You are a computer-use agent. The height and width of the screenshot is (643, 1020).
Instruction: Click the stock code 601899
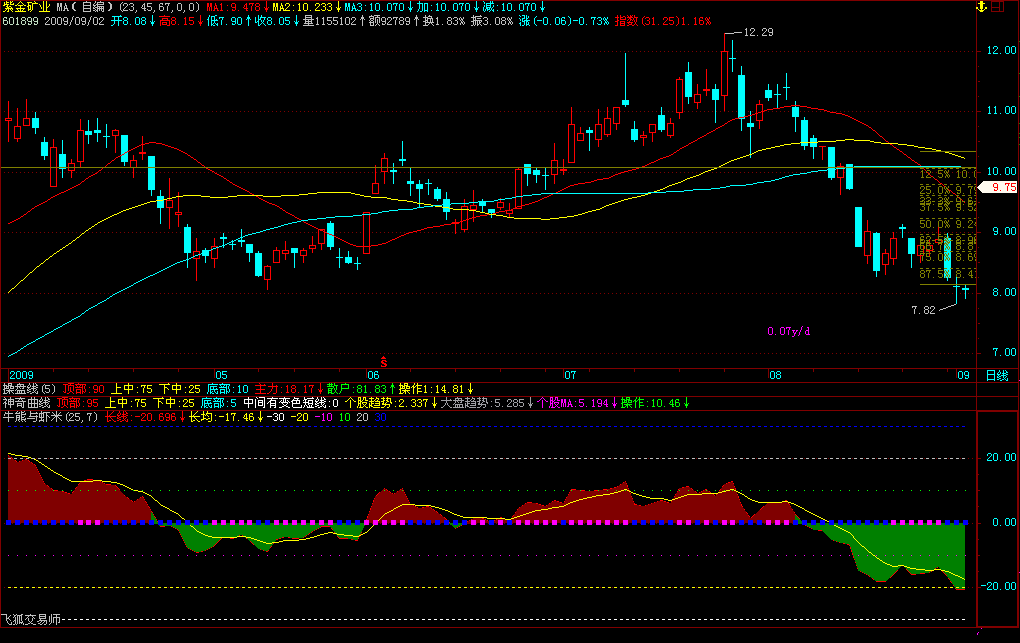pos(20,21)
